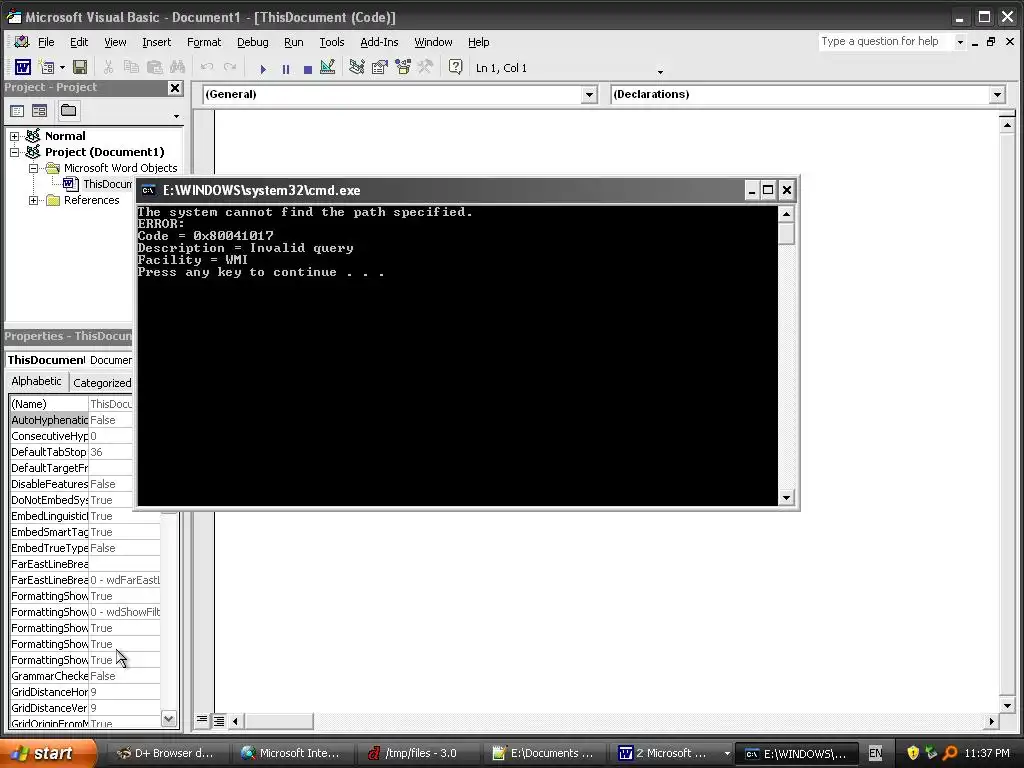Image resolution: width=1024 pixels, height=768 pixels.
Task: Open the Insert menu
Action: tap(157, 42)
